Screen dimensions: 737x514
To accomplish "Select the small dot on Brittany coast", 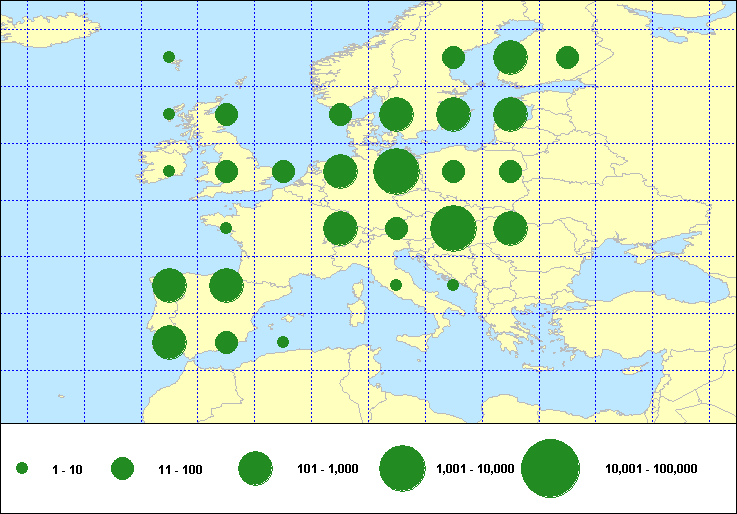I will click(226, 228).
